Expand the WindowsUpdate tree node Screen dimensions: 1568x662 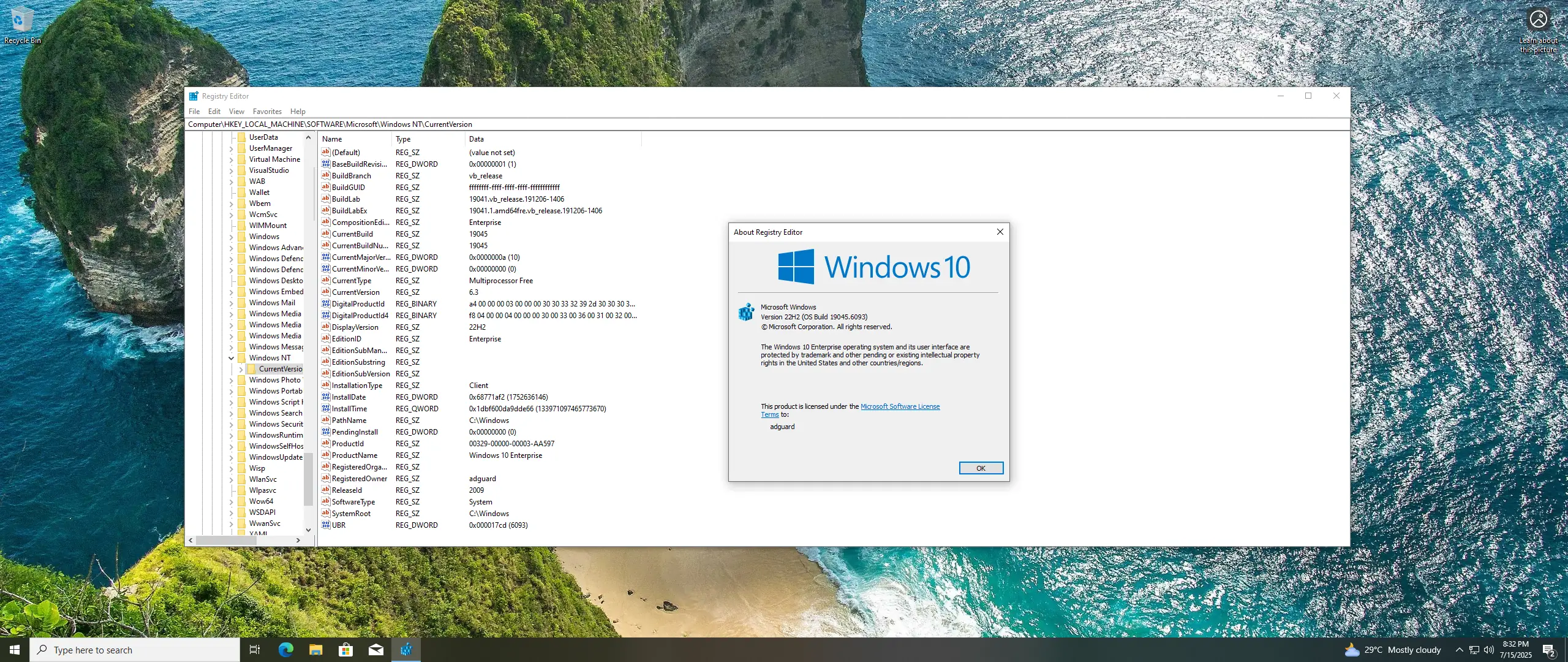tap(232, 457)
